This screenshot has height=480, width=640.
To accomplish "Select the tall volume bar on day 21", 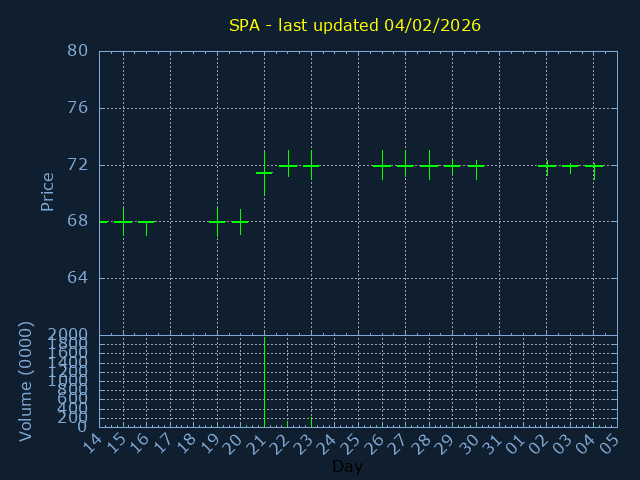I will point(264,385).
